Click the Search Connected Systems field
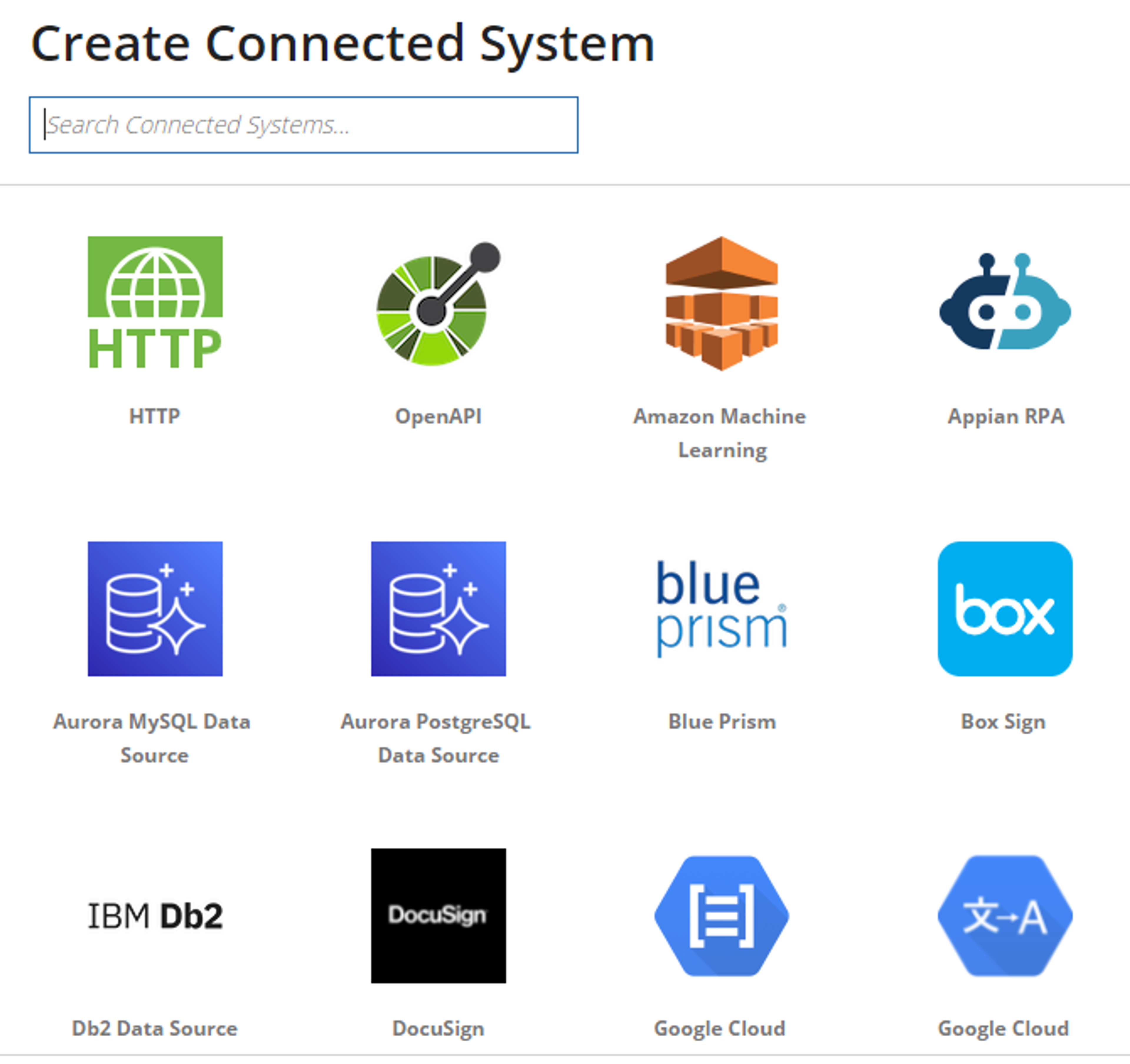This screenshot has width=1130, height=1064. [x=303, y=125]
